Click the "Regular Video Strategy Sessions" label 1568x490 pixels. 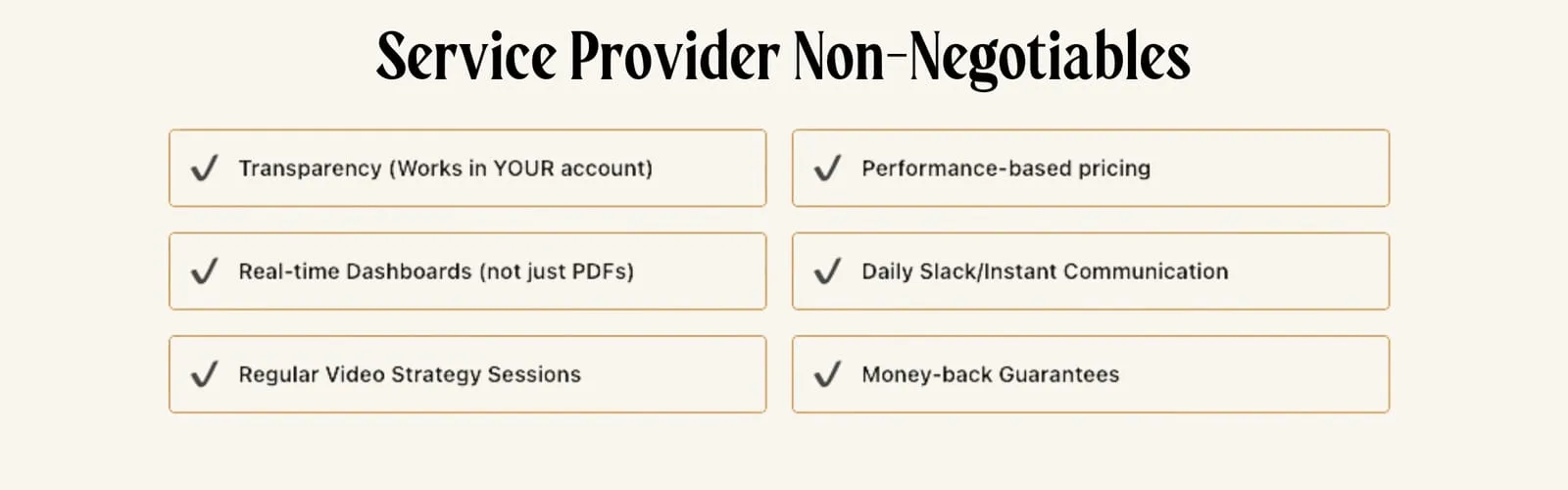(x=410, y=374)
